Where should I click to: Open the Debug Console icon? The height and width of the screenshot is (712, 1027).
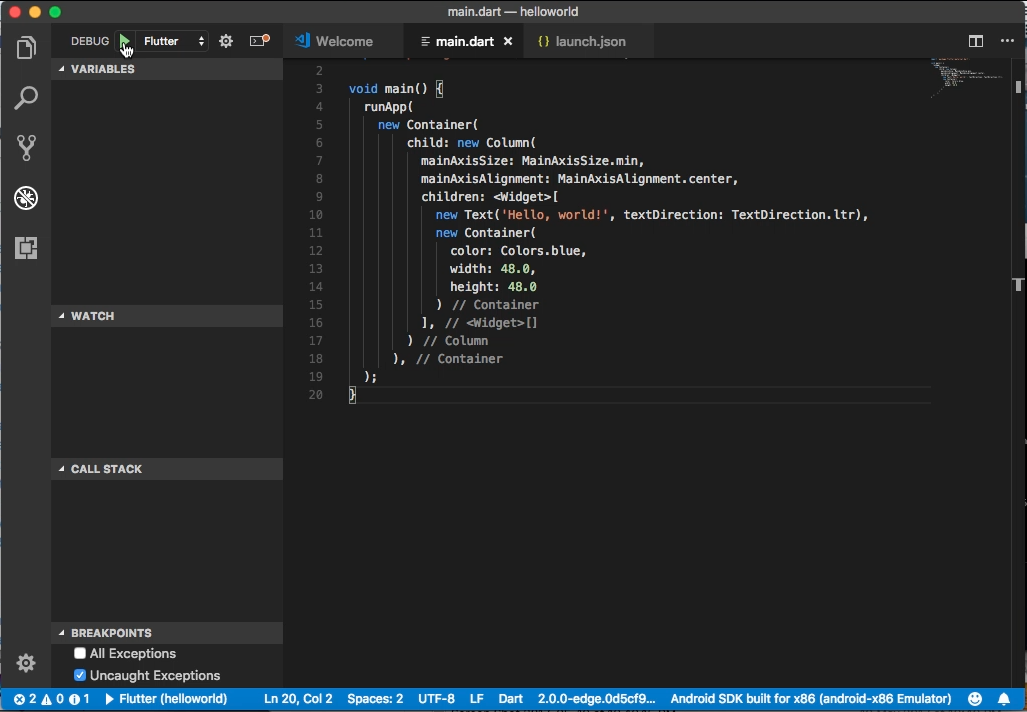pos(259,41)
